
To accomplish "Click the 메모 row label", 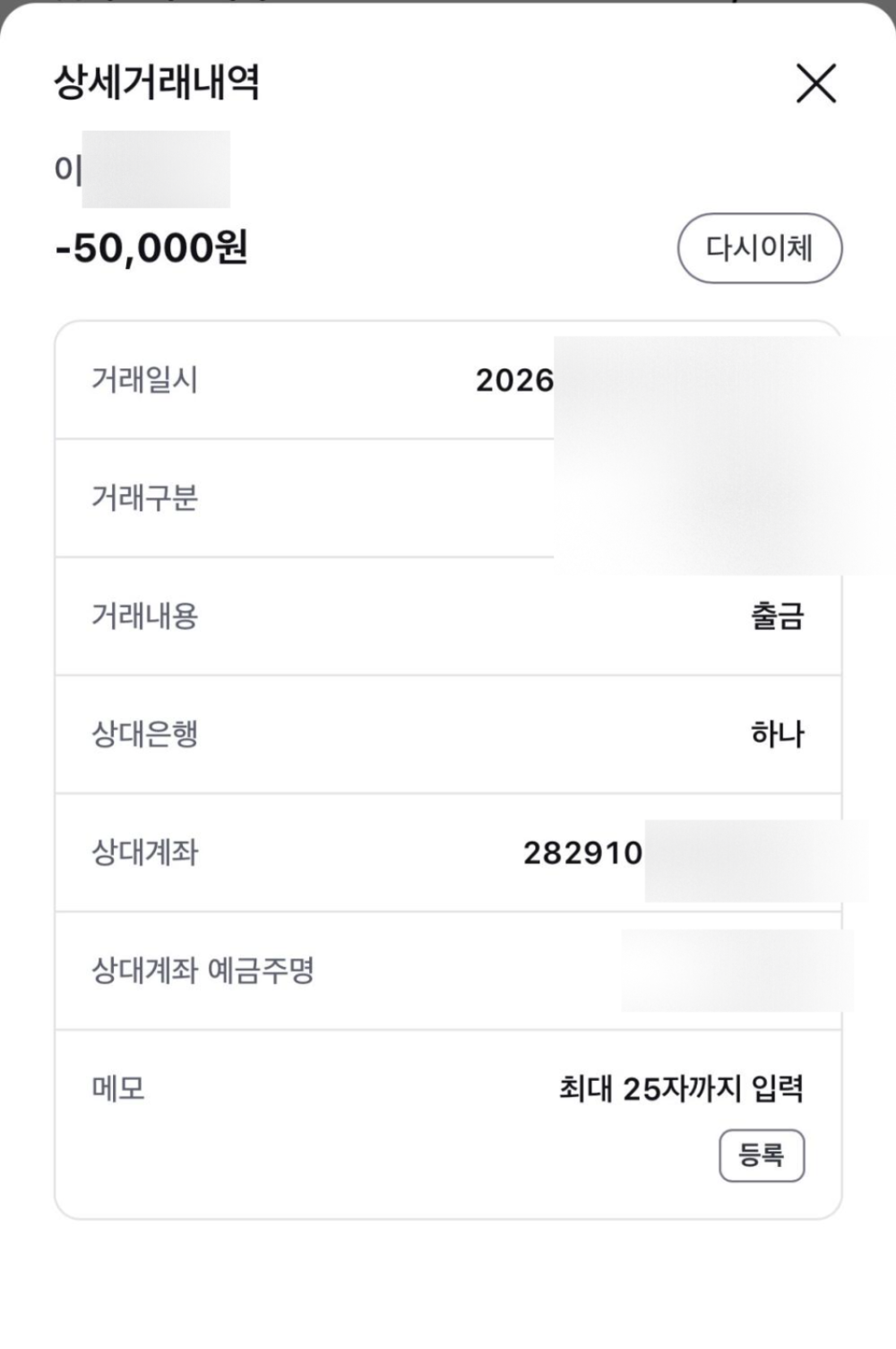I will [x=118, y=1089].
